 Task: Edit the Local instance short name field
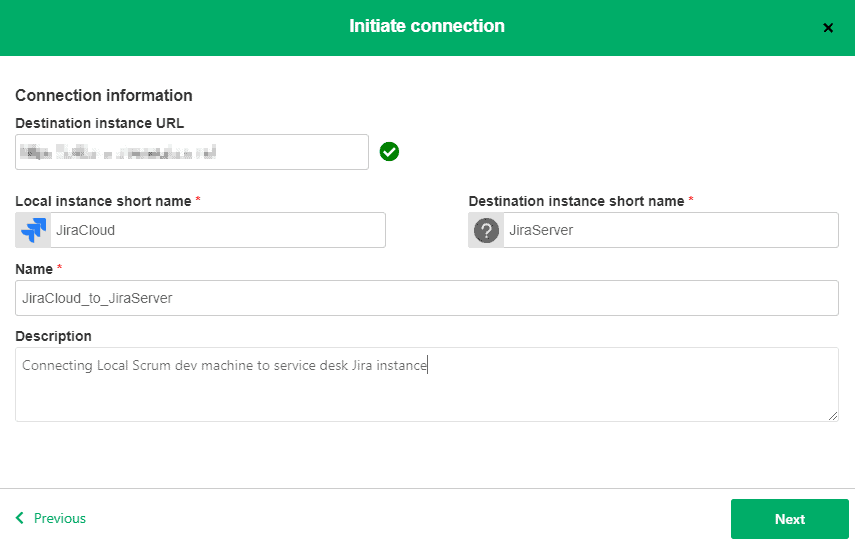tap(218, 230)
